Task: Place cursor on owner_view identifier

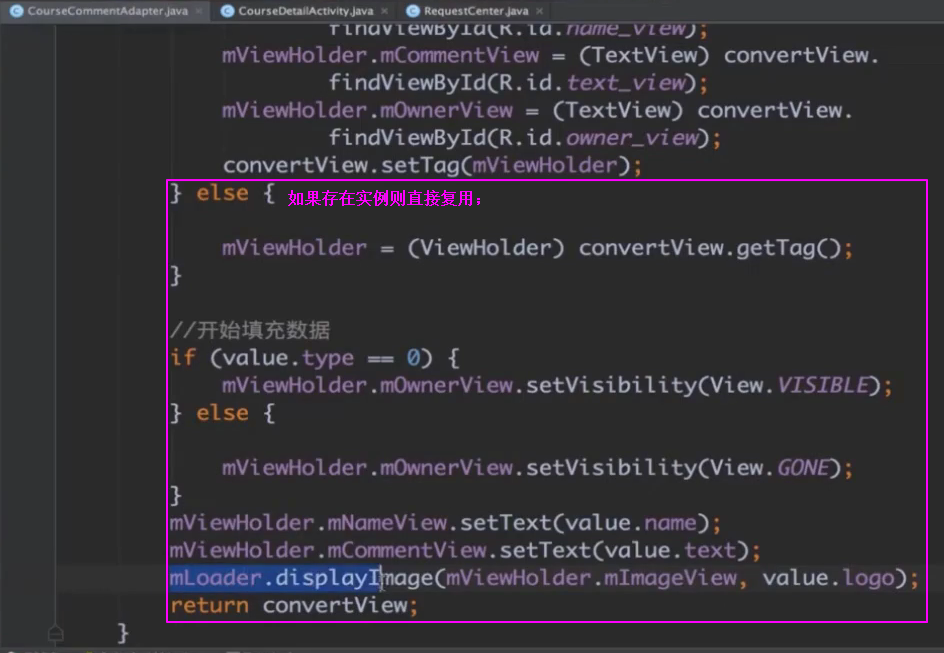Action: (x=633, y=138)
